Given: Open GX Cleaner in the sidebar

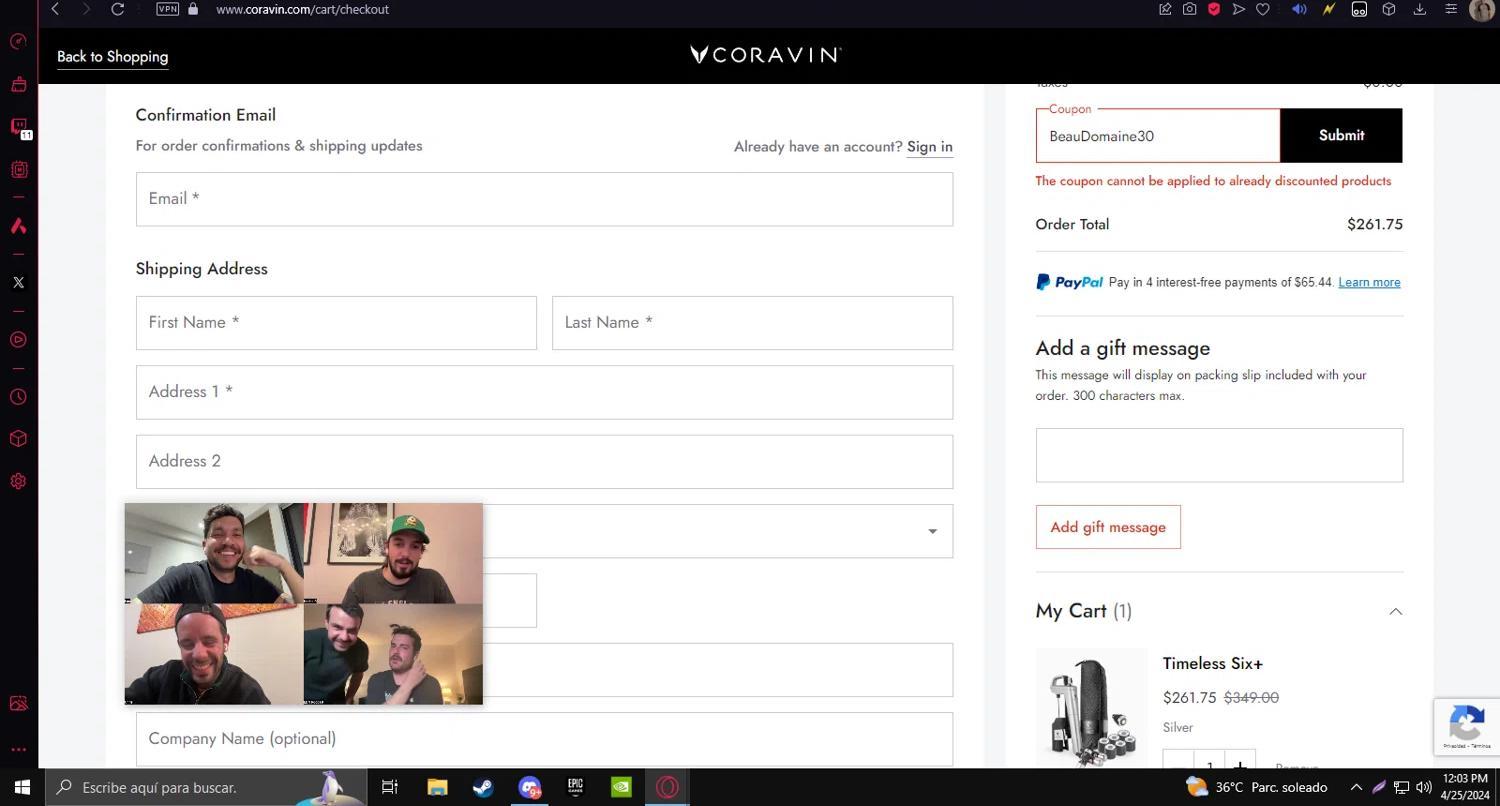Looking at the screenshot, I should [x=18, y=85].
